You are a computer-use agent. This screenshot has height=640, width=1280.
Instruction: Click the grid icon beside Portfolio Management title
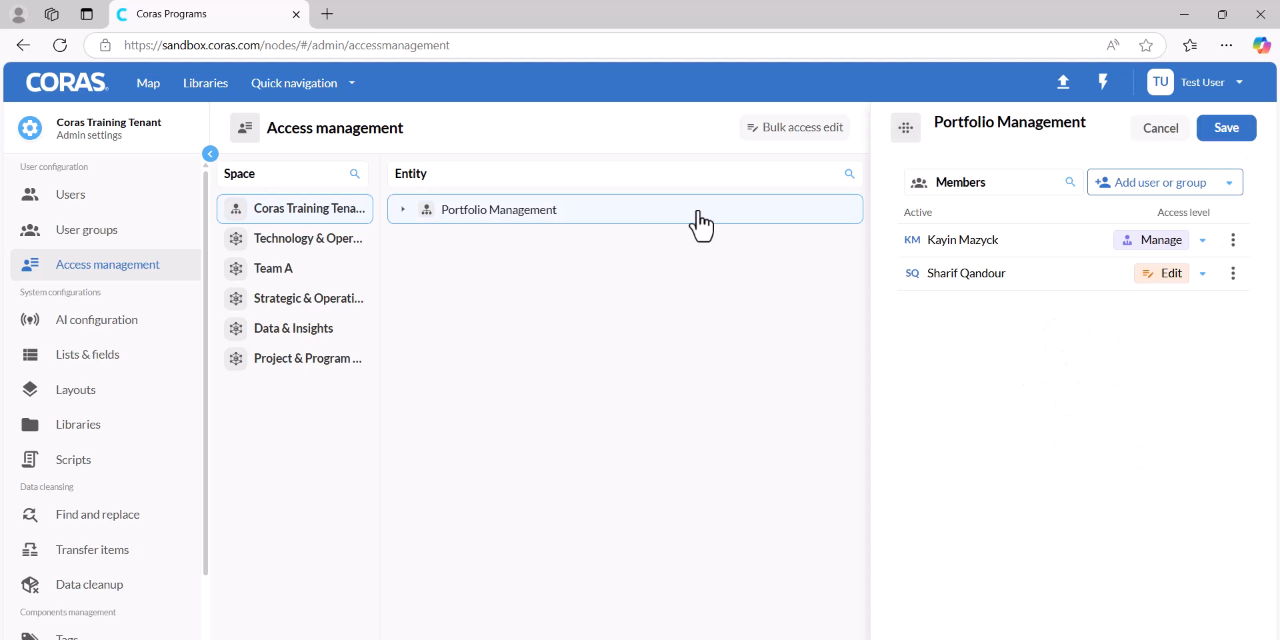pyautogui.click(x=906, y=128)
